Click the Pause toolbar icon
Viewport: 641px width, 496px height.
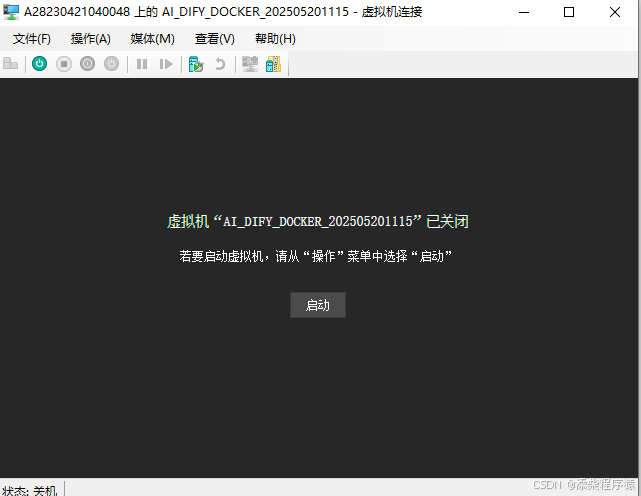(142, 64)
